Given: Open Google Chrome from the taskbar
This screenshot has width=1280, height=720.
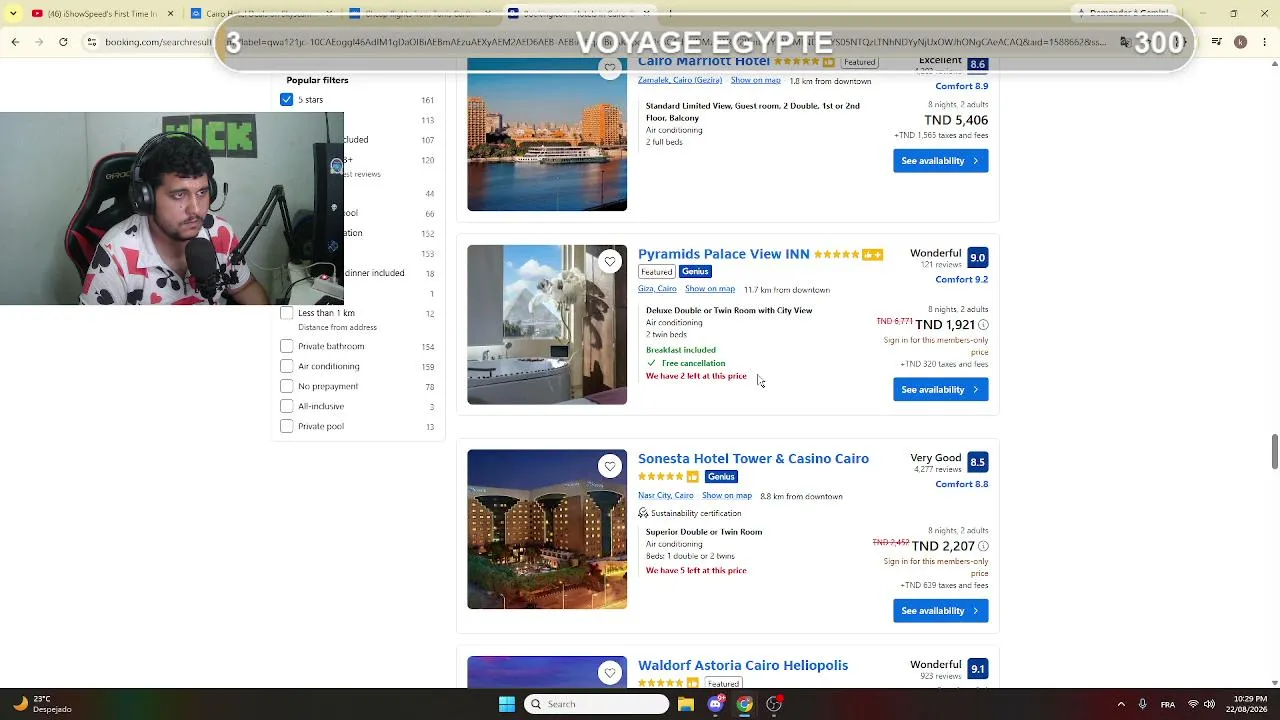Looking at the screenshot, I should pos(744,704).
